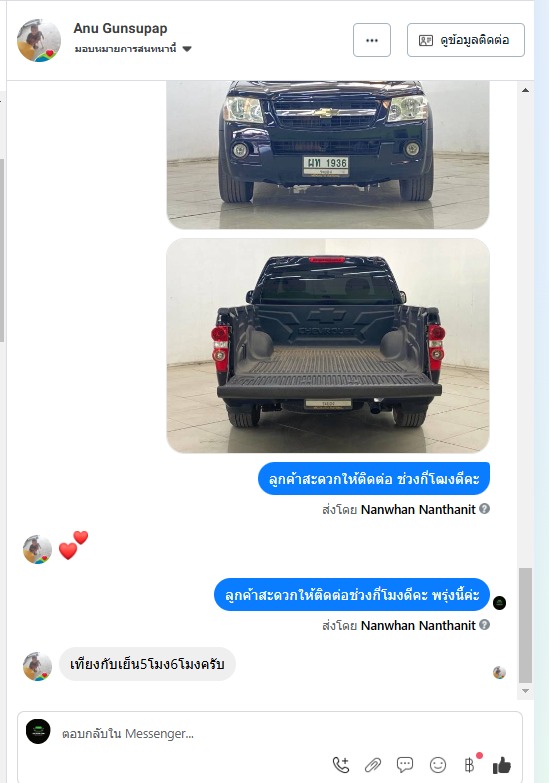Click the chat scrollbar thumb
Viewport: 549px width, 783px height.
(x=525, y=625)
